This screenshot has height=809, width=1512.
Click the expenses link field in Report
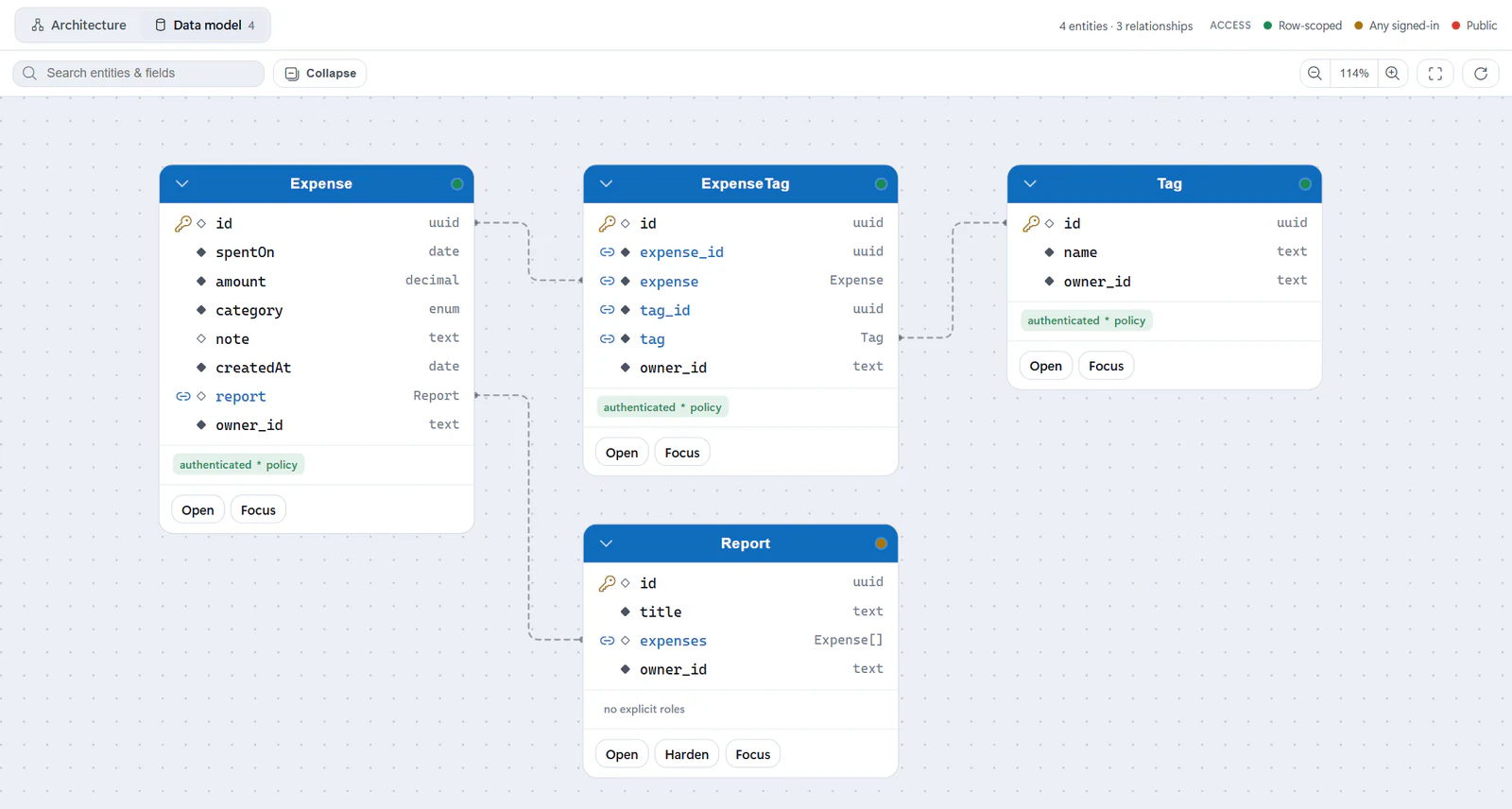pos(741,641)
